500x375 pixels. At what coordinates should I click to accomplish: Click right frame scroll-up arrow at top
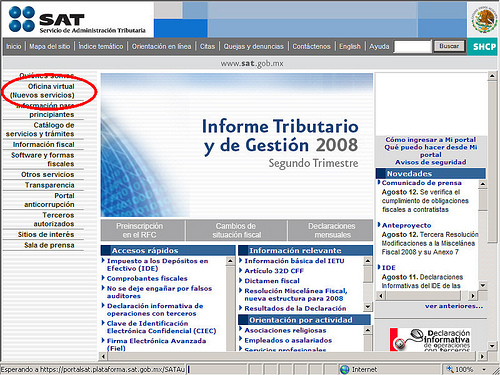pyautogui.click(x=492, y=76)
